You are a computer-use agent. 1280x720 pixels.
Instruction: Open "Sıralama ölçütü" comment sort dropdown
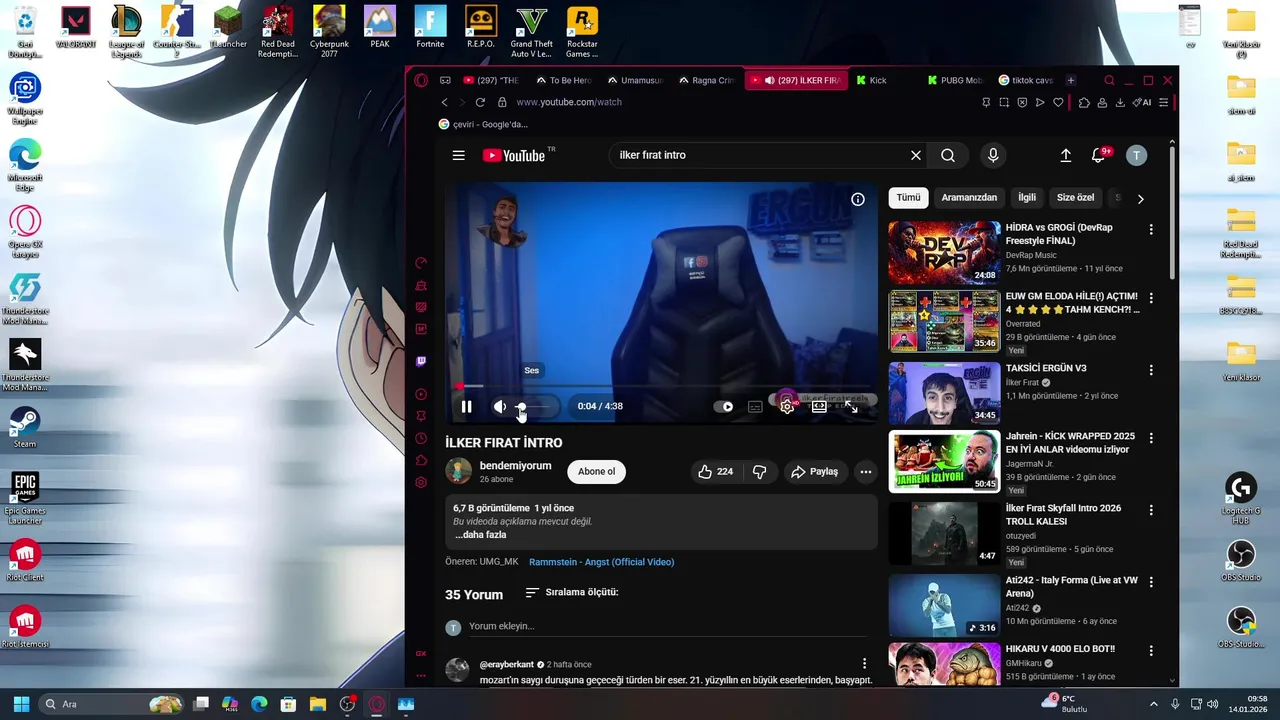point(572,593)
